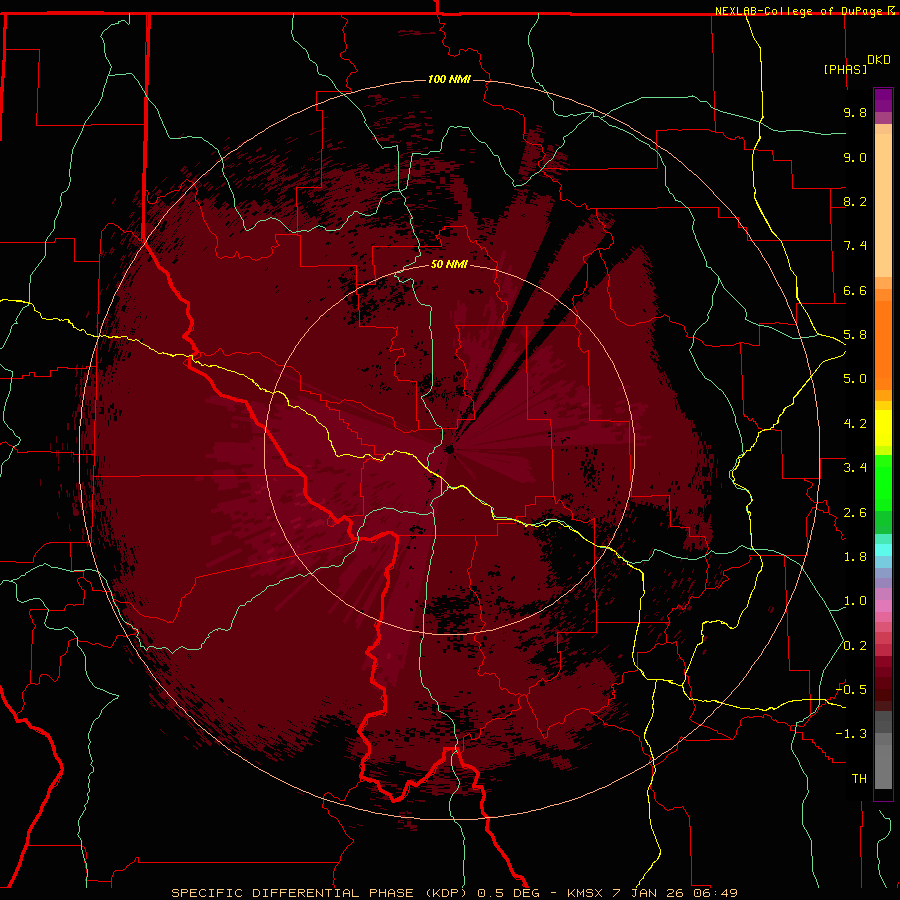Click the 0.2 scale value

(x=855, y=646)
